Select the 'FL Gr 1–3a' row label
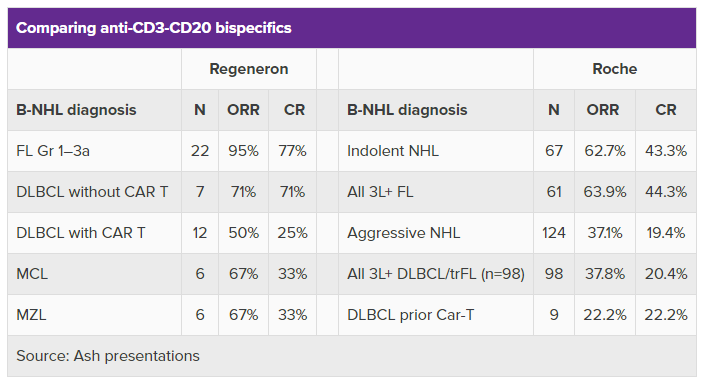This screenshot has height=382, width=701. [53, 151]
